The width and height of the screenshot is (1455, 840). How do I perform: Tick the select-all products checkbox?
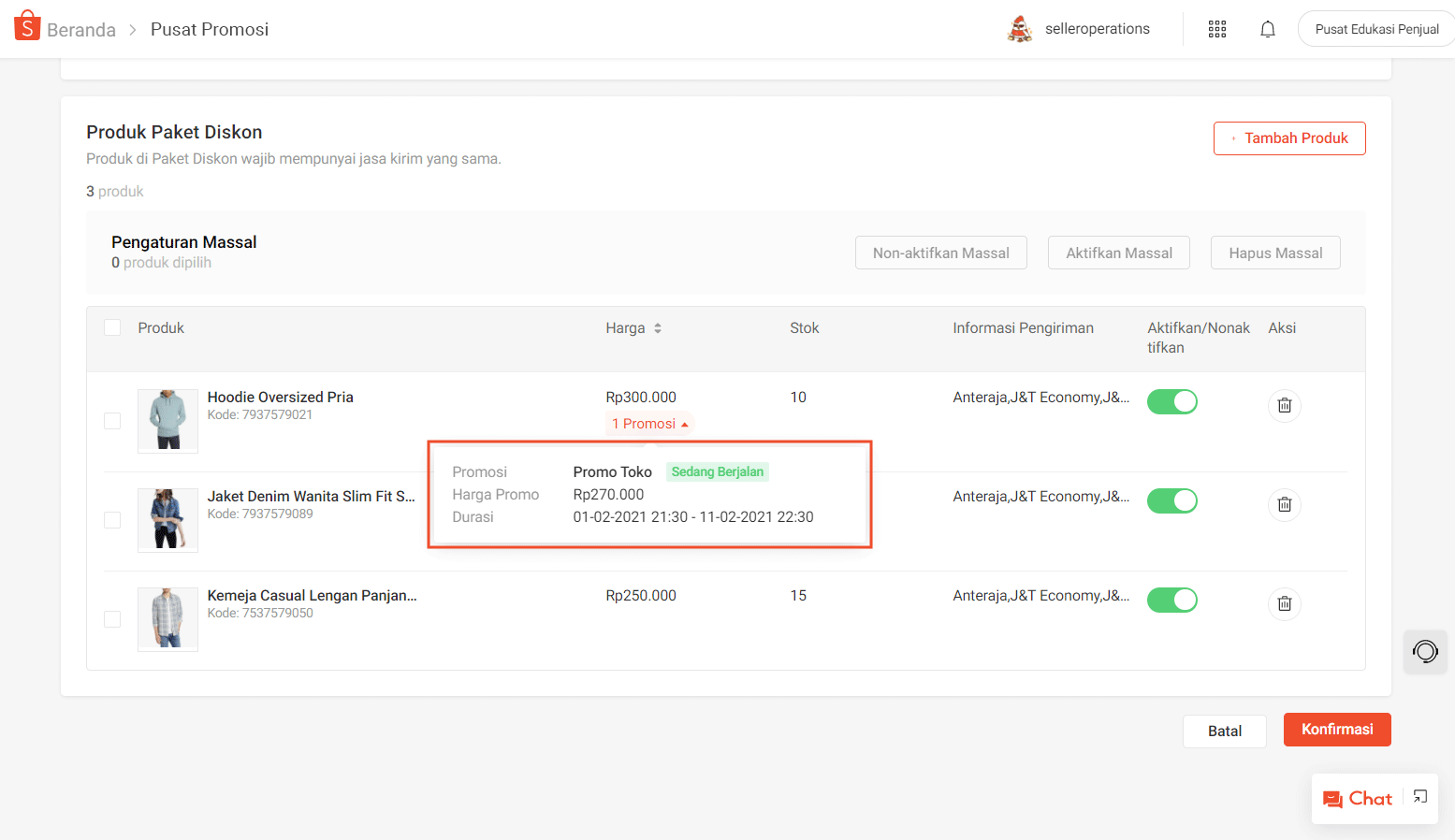pos(112,327)
